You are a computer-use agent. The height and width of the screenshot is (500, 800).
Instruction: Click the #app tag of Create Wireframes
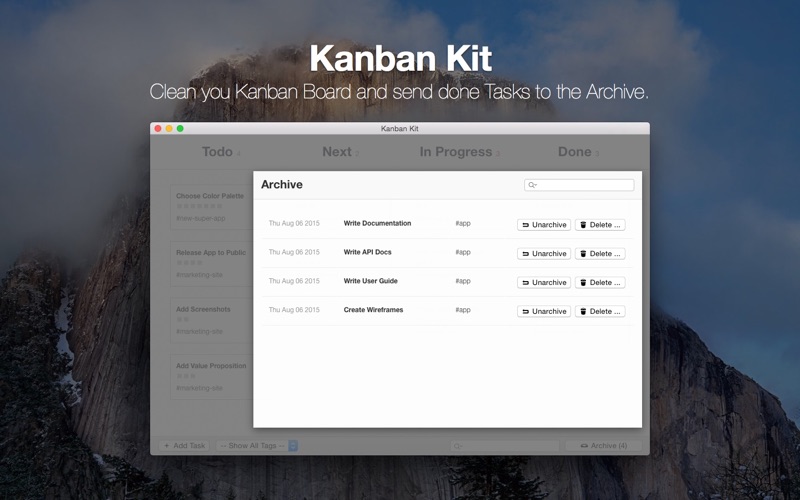[x=463, y=310]
